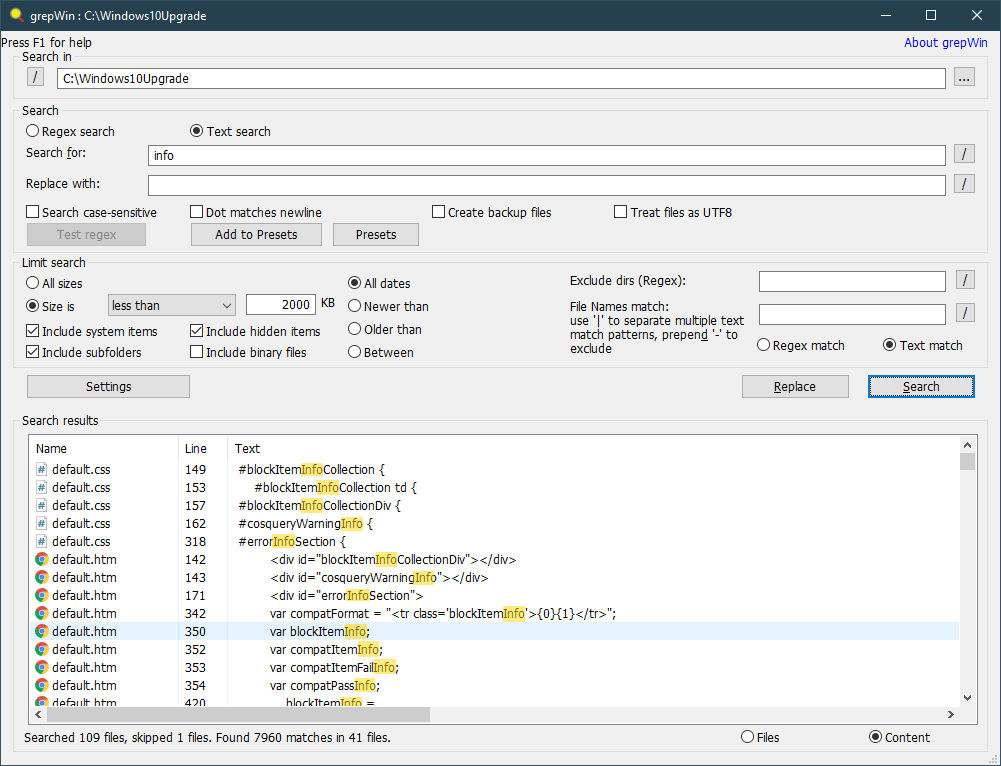Click Chrome icon on default.htm line 354 row
Screen dimensions: 1001x766
(41, 685)
